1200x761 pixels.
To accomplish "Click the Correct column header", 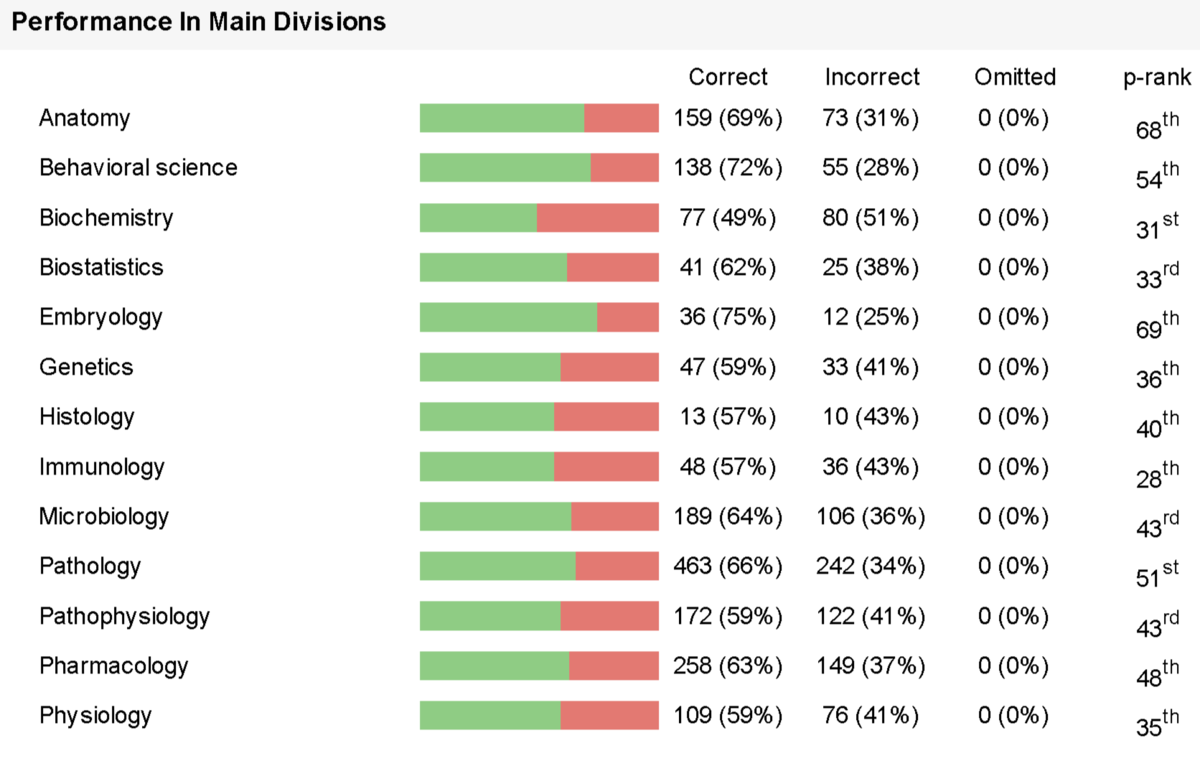I will click(x=728, y=77).
